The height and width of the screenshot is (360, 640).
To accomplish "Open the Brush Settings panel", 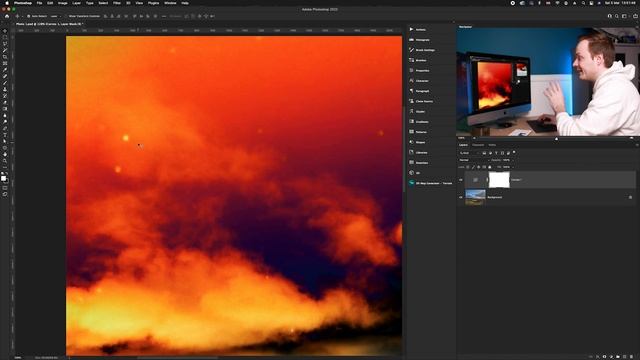I will [422, 50].
